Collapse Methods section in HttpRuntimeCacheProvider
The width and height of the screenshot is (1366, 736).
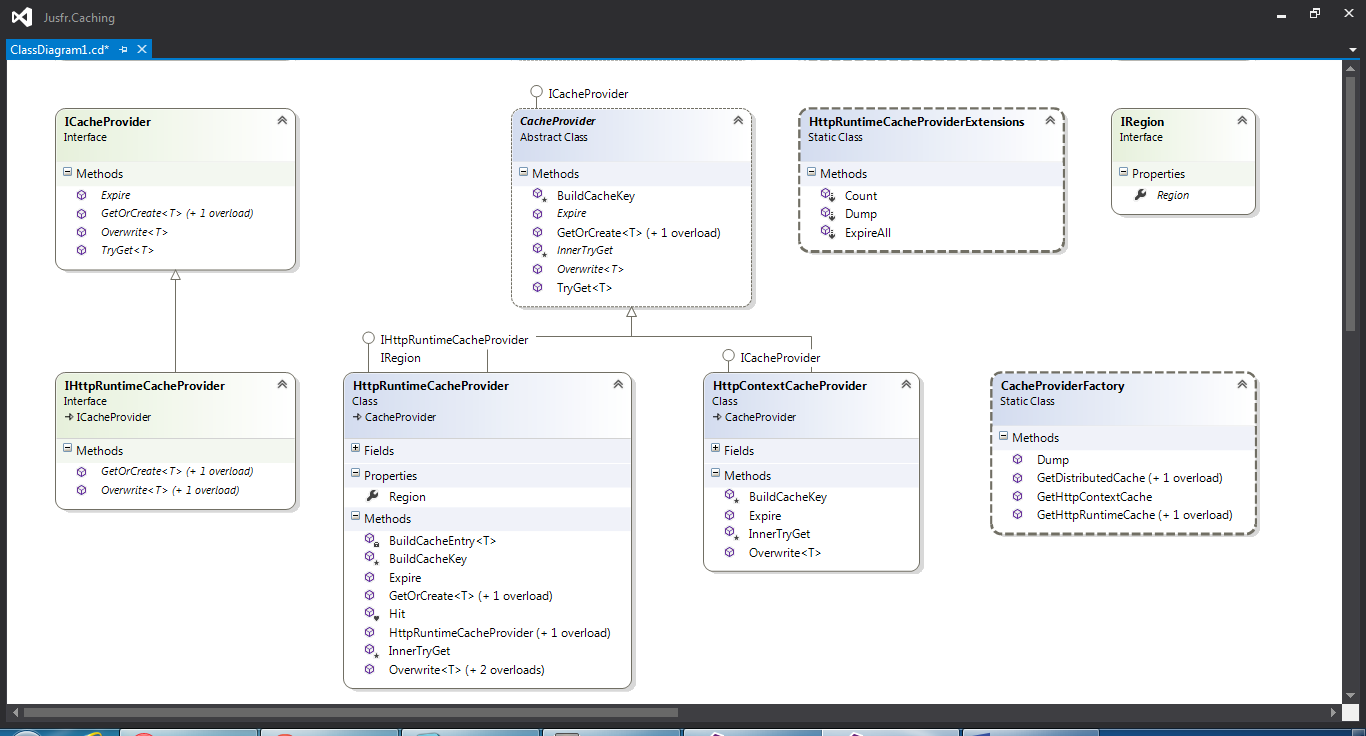(x=355, y=518)
